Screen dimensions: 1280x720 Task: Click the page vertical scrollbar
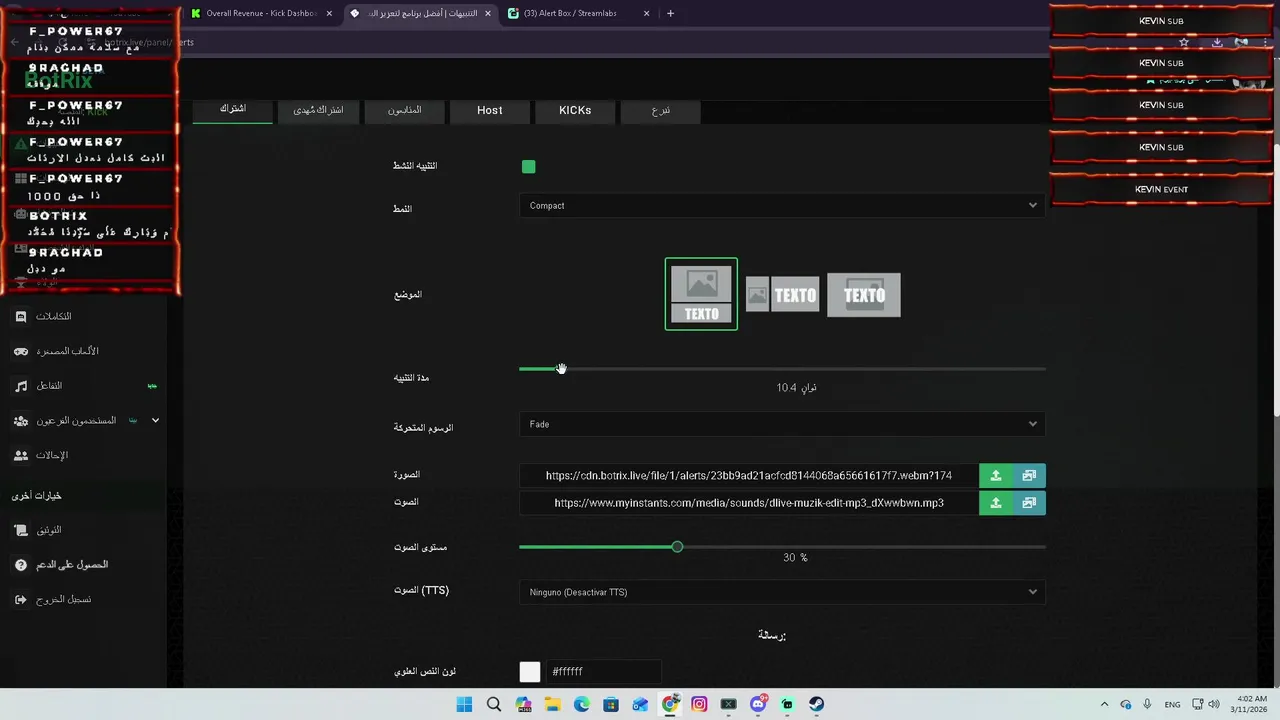pos(1275,280)
